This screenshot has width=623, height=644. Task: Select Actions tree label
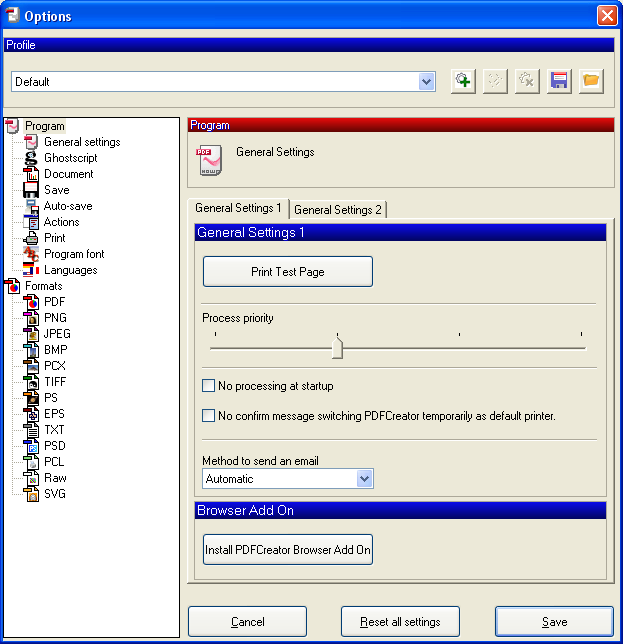click(x=62, y=222)
